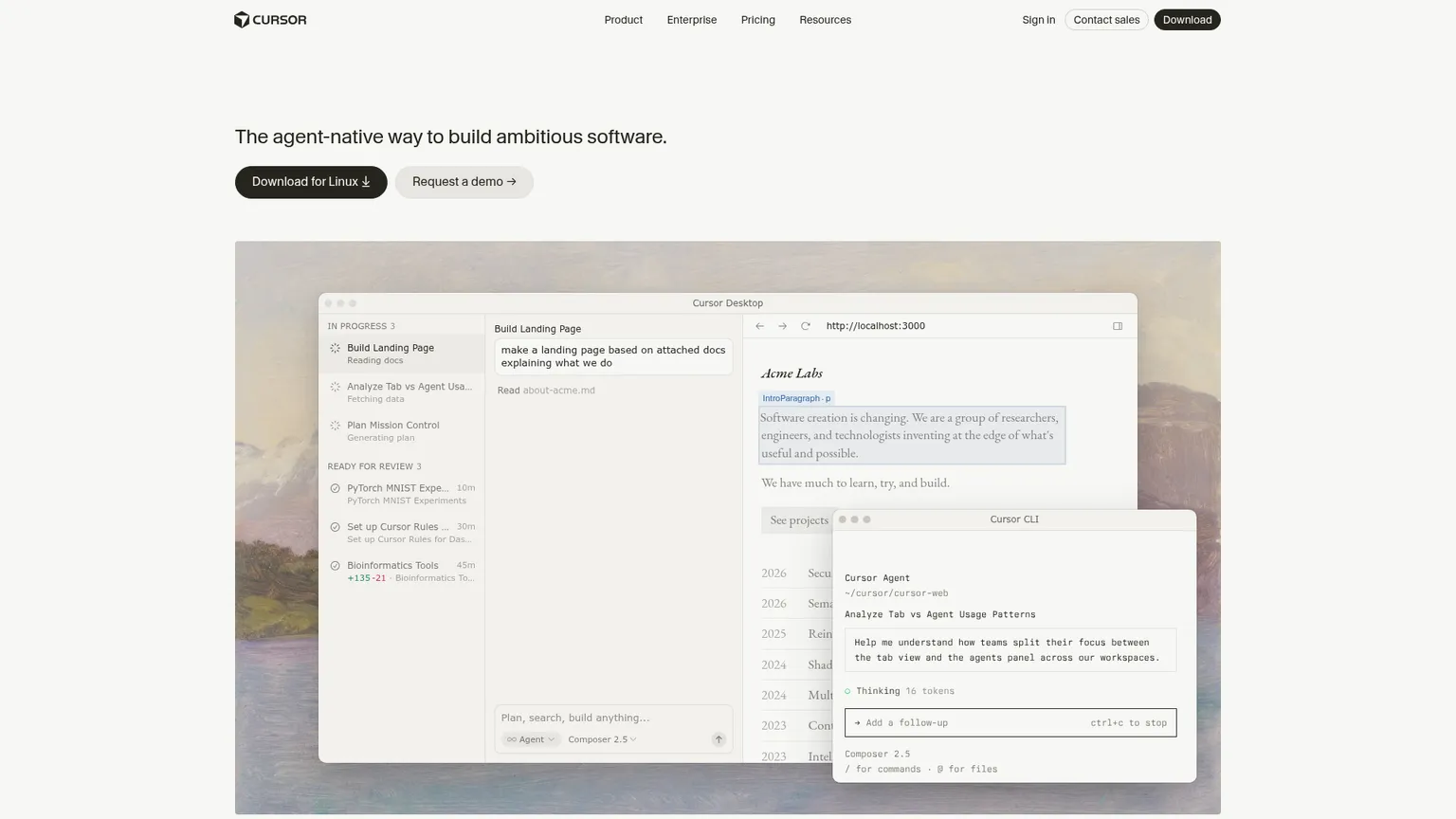Click Download for Linux

311,182
